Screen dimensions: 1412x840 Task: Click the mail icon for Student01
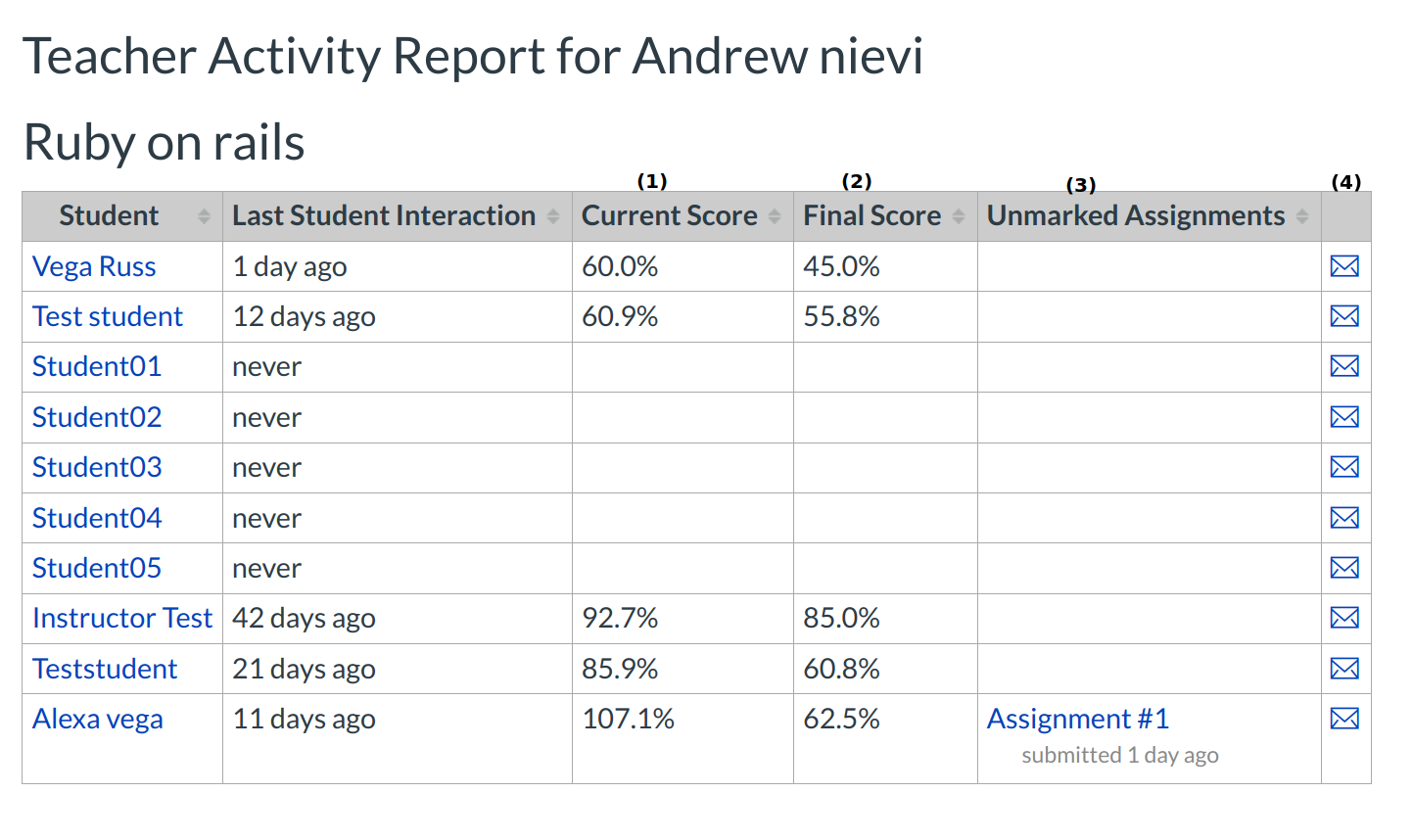[x=1344, y=366]
